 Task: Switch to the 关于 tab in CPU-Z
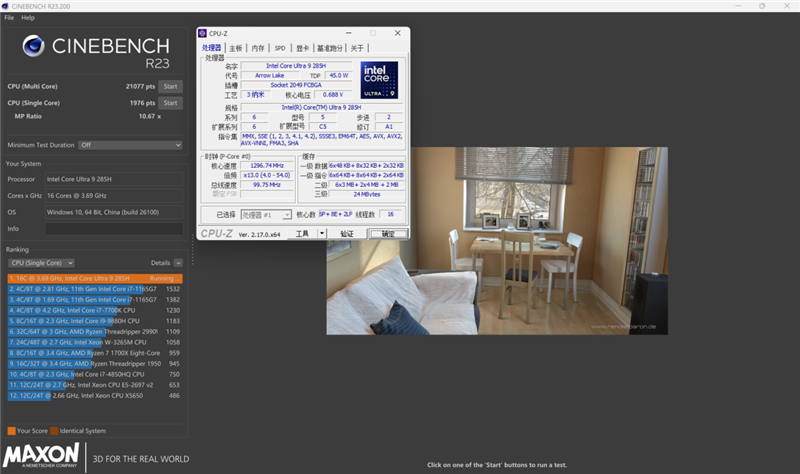(357, 48)
